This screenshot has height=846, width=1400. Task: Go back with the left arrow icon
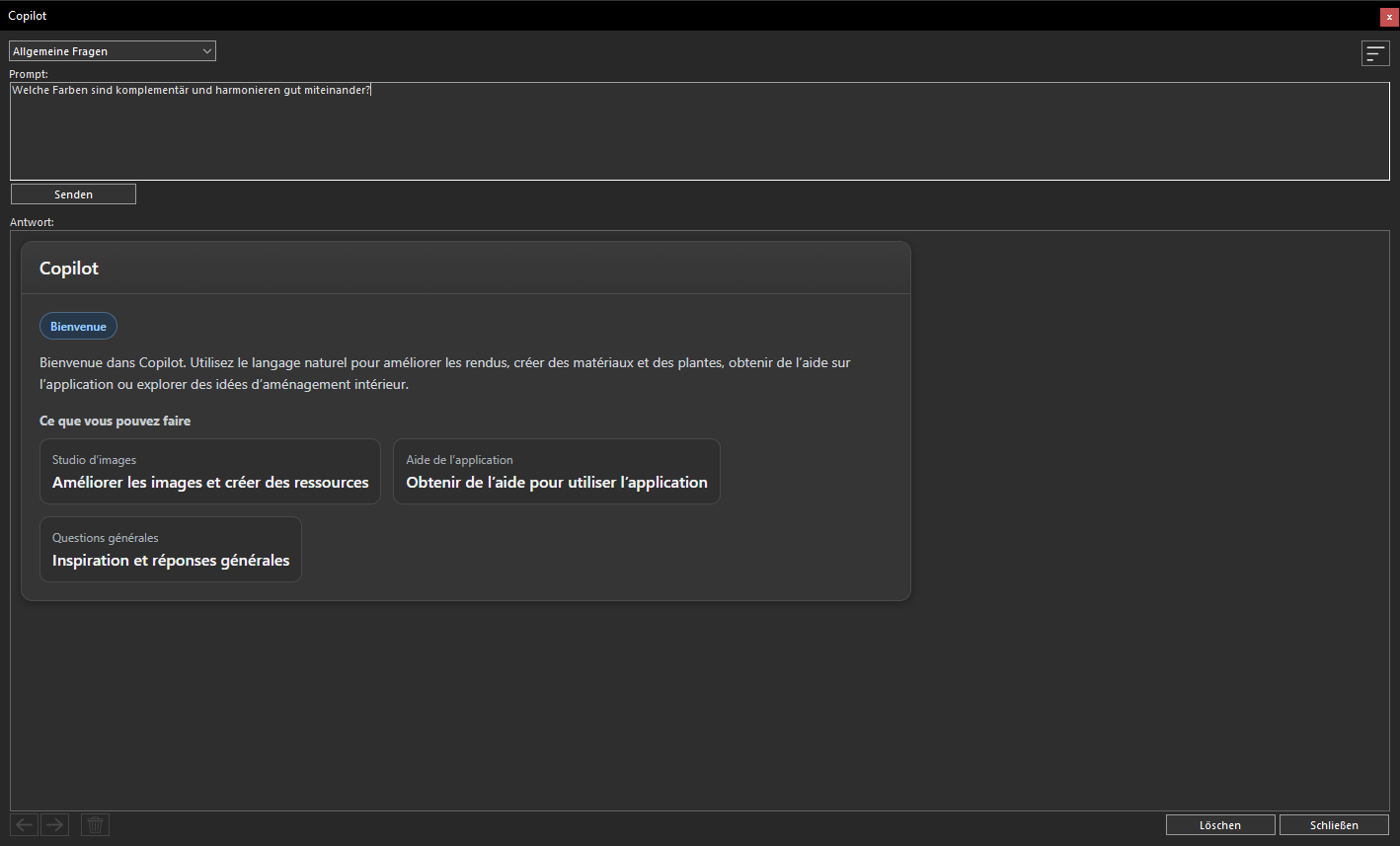(x=25, y=824)
